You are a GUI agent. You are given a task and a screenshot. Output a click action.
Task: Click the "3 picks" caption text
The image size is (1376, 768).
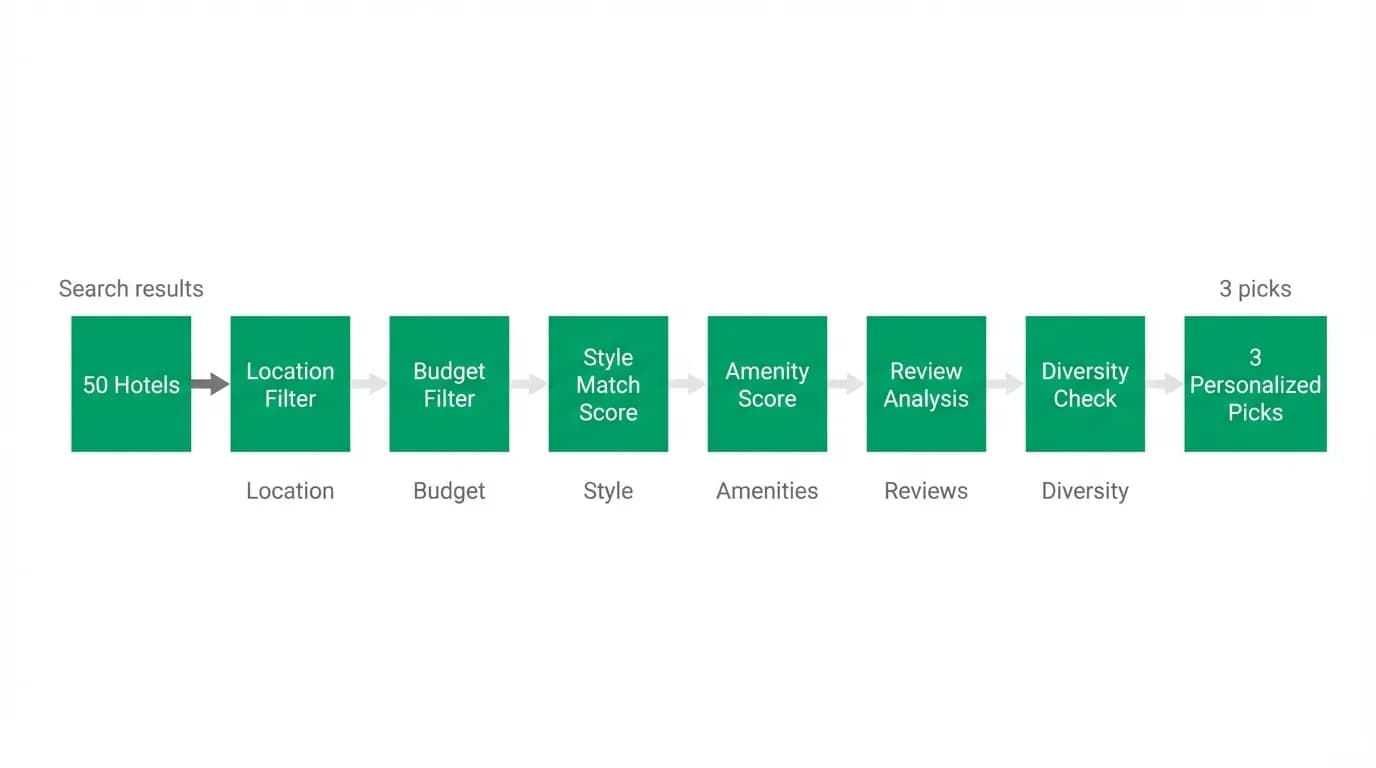pos(1255,289)
